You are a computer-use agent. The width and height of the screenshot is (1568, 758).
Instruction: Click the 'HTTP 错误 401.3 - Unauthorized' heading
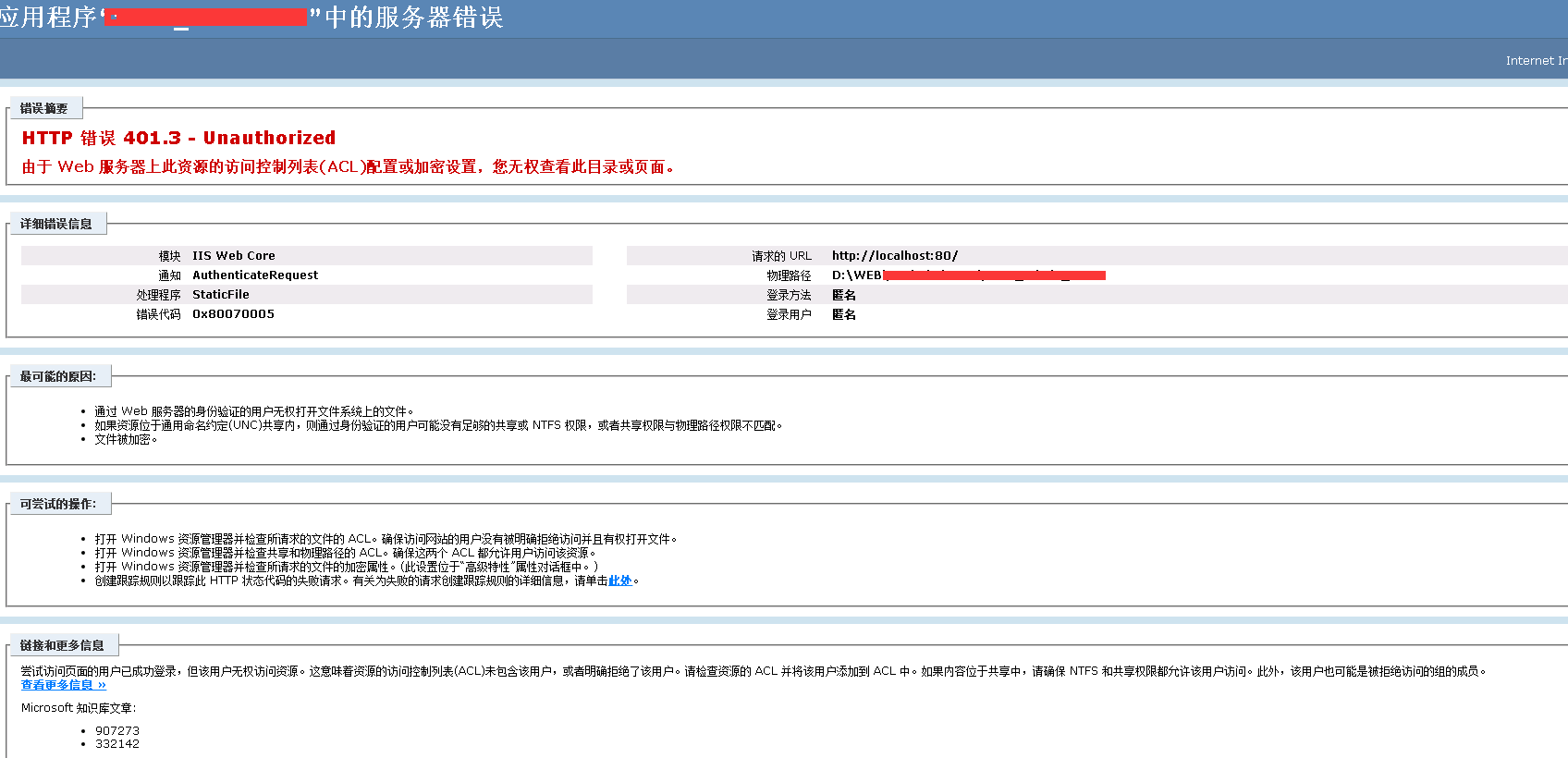[x=178, y=138]
